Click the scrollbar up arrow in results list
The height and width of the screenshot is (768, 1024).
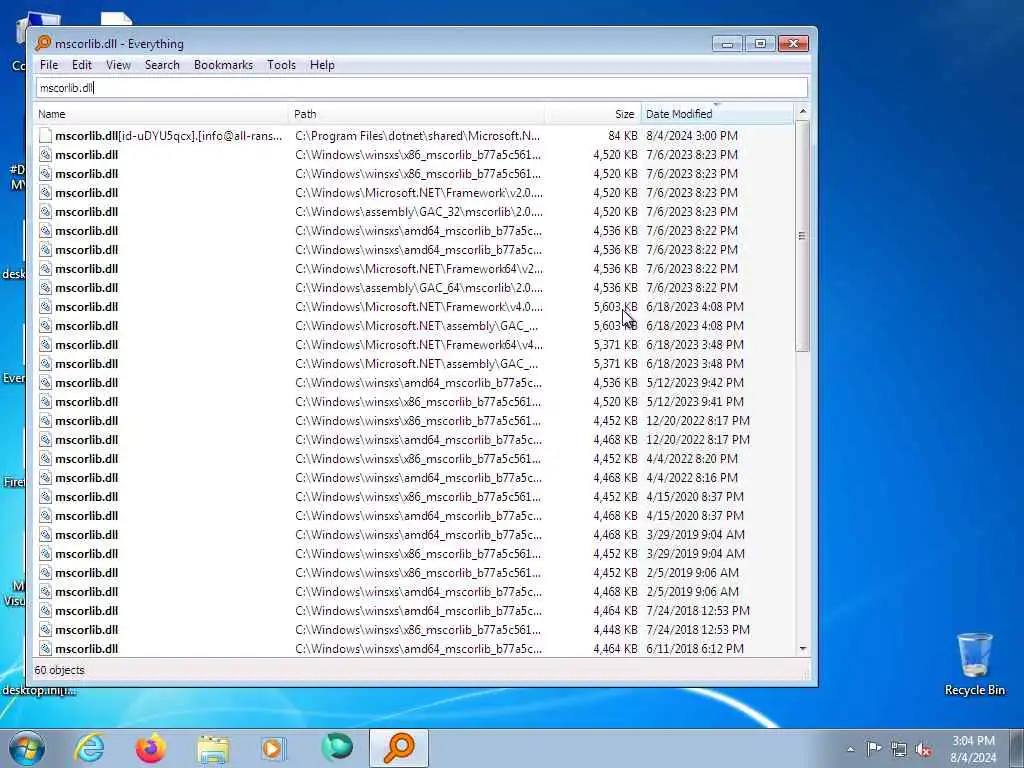click(x=803, y=112)
